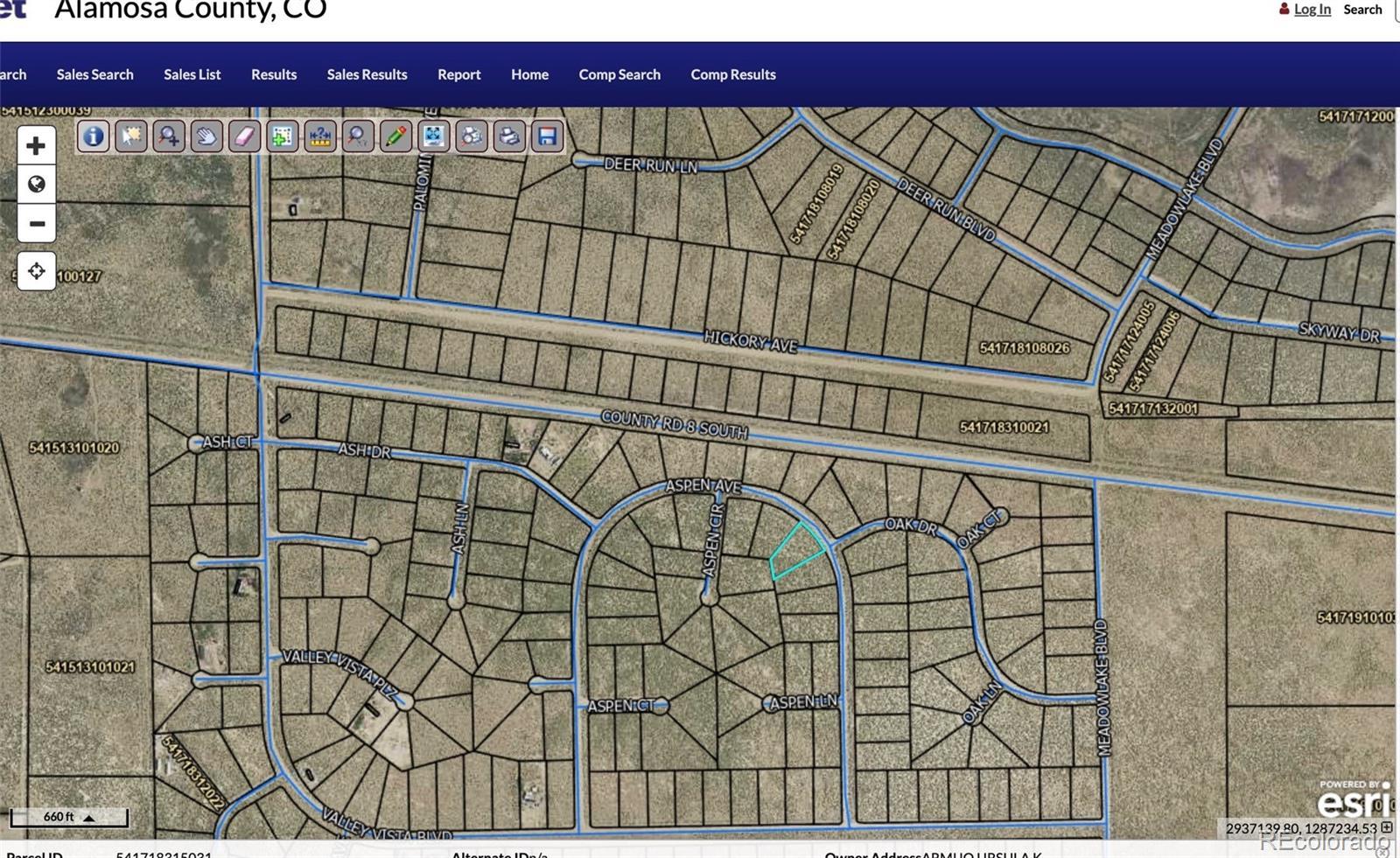Save the map with floppy disk icon
The height and width of the screenshot is (858, 1400).
coord(547,136)
